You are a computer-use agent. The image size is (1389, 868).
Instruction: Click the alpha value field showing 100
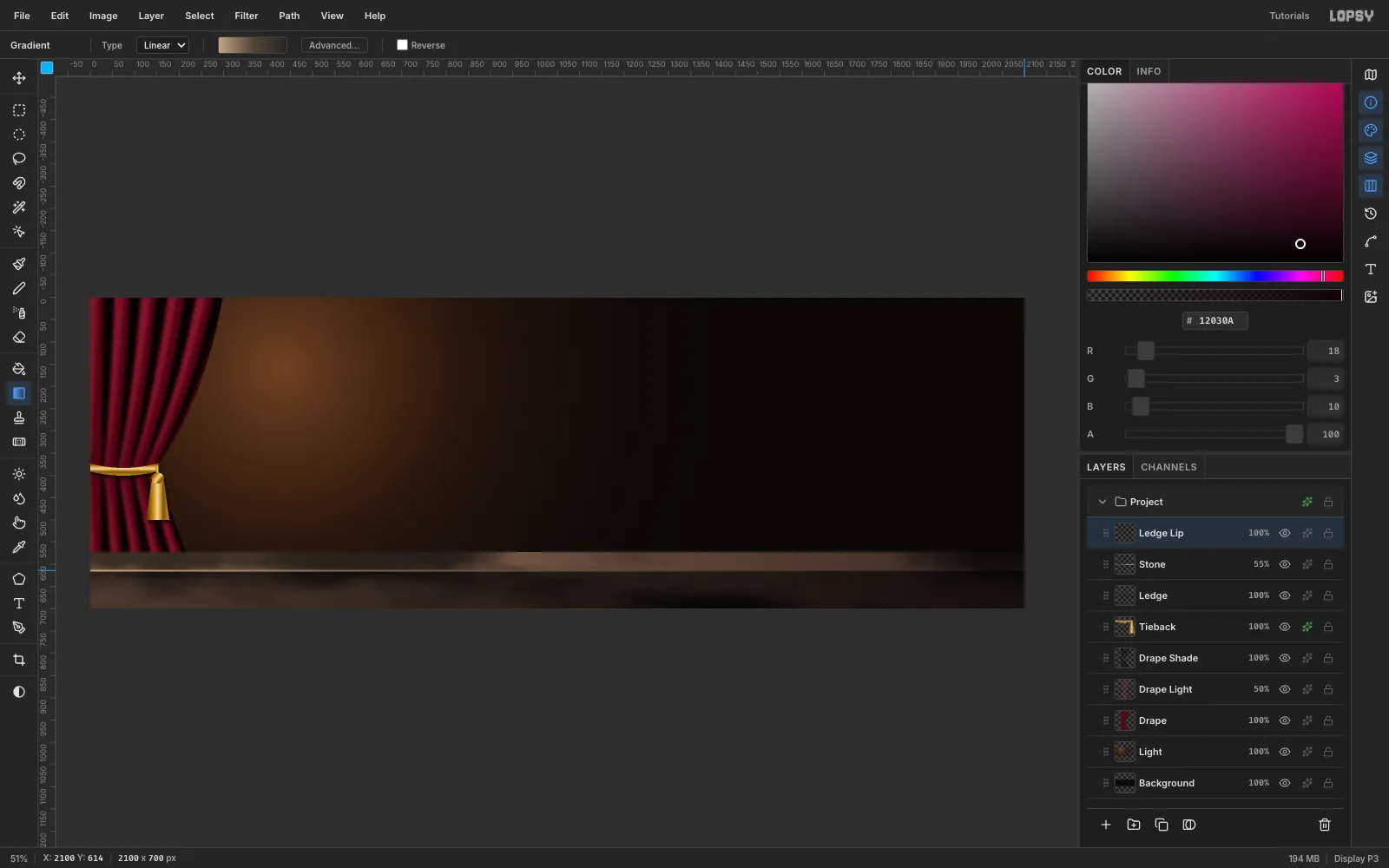[1326, 434]
